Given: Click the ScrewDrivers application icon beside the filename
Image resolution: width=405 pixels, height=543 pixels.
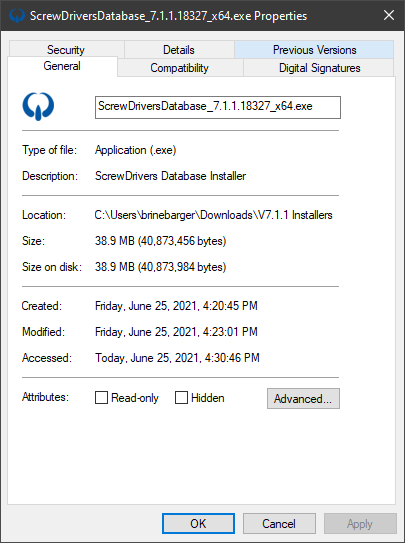Looking at the screenshot, I should point(38,106).
